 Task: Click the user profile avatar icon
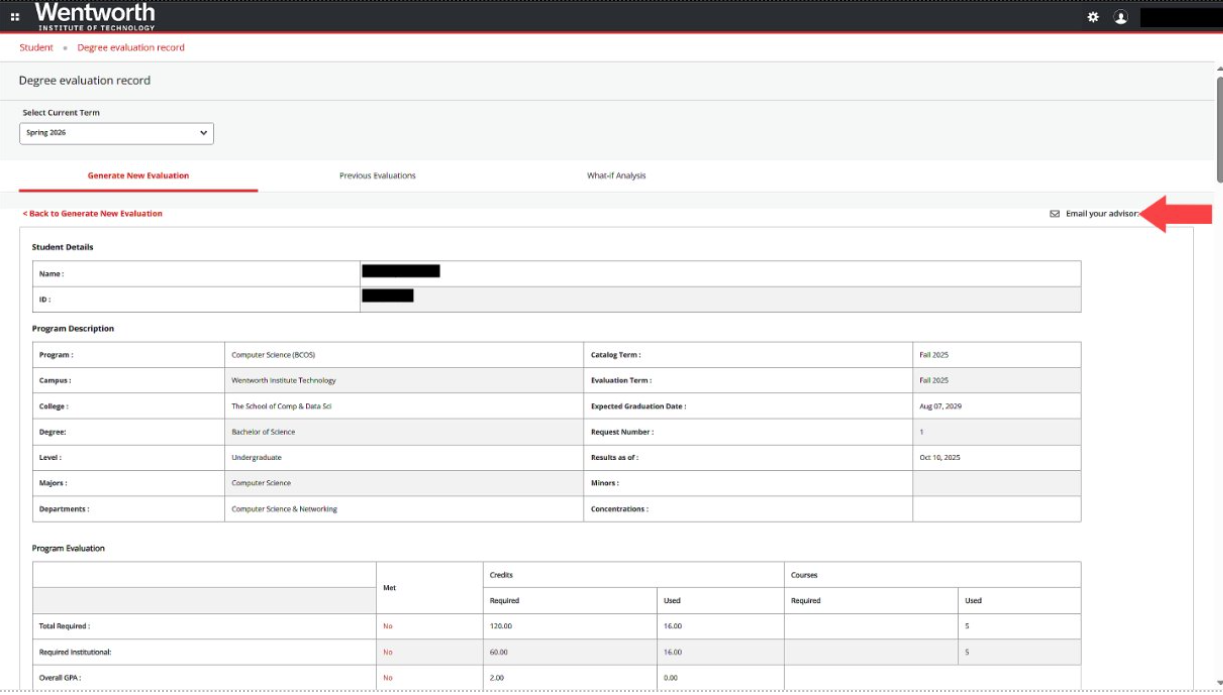tap(1121, 17)
